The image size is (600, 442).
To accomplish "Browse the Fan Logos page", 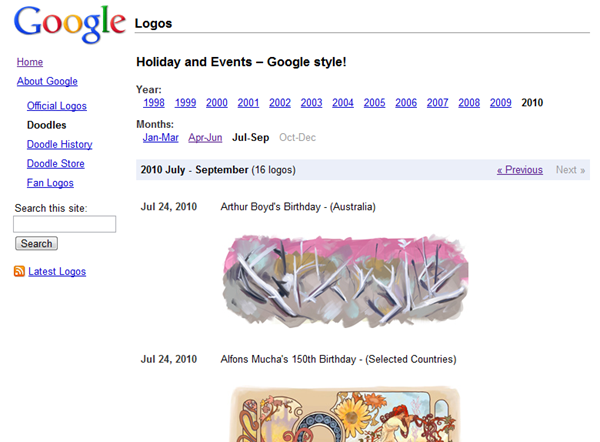I will [x=50, y=183].
